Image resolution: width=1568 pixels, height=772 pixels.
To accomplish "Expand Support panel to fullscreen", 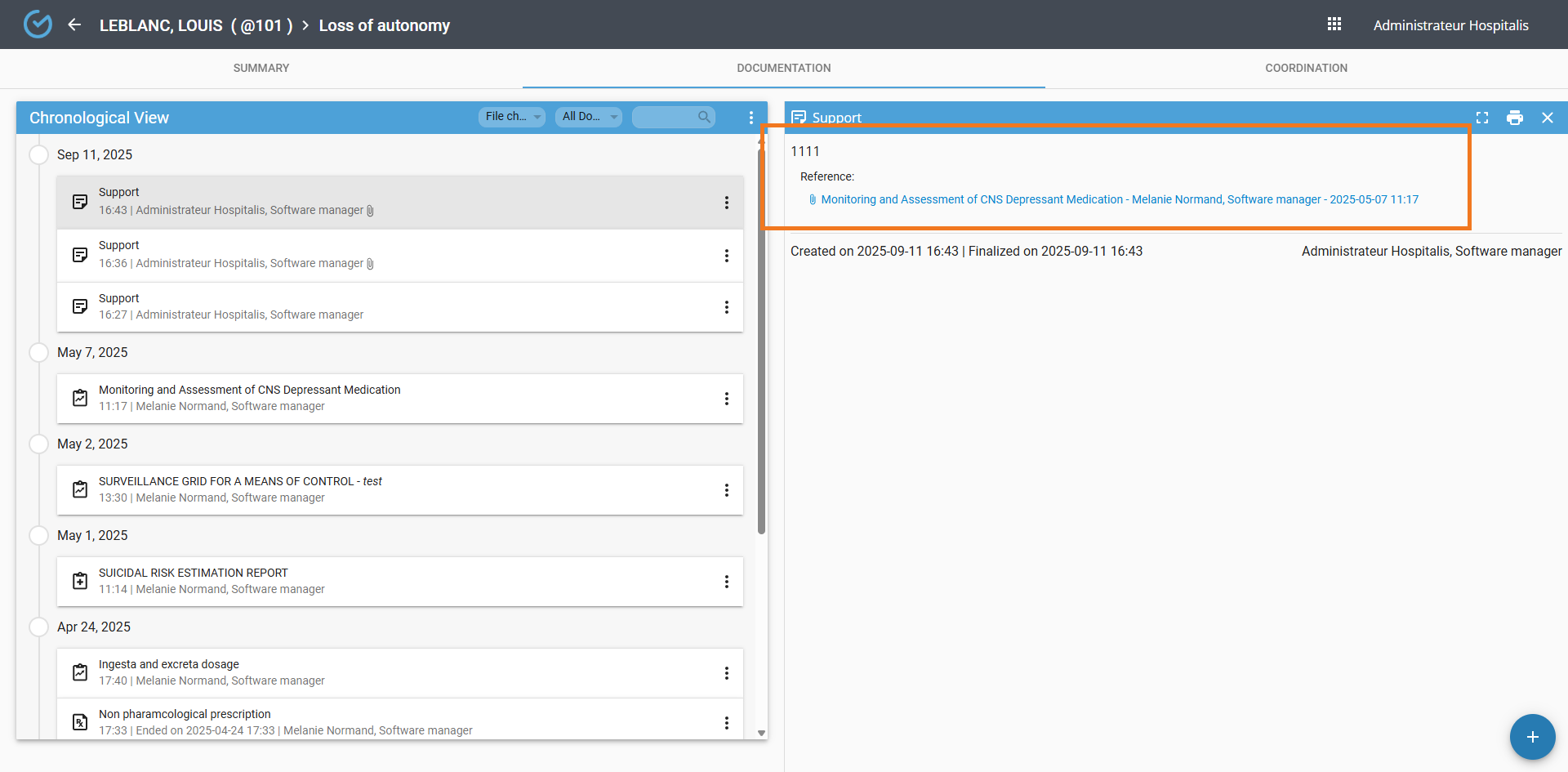I will coord(1482,118).
